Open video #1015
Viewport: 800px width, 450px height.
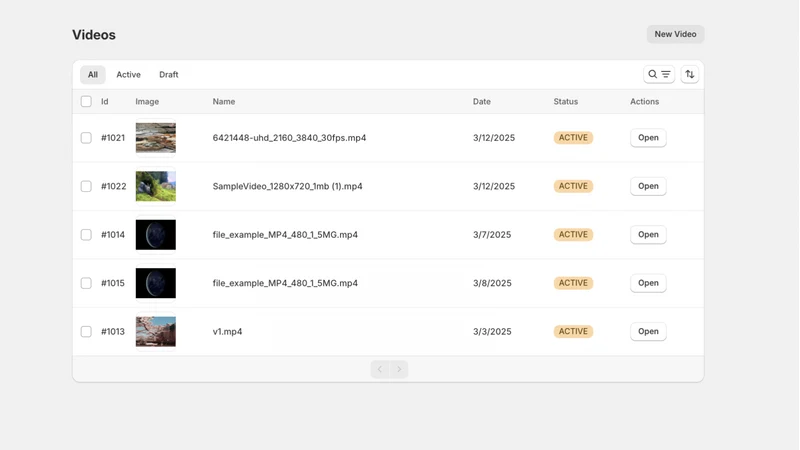pos(648,283)
